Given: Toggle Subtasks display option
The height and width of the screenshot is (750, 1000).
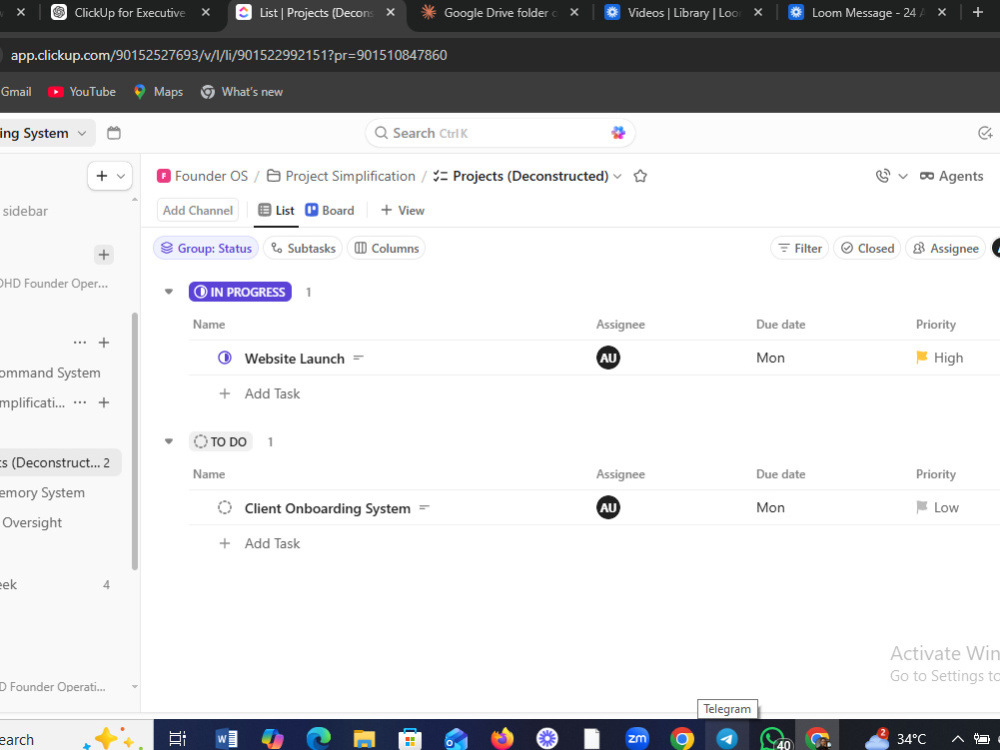Looking at the screenshot, I should coord(303,248).
